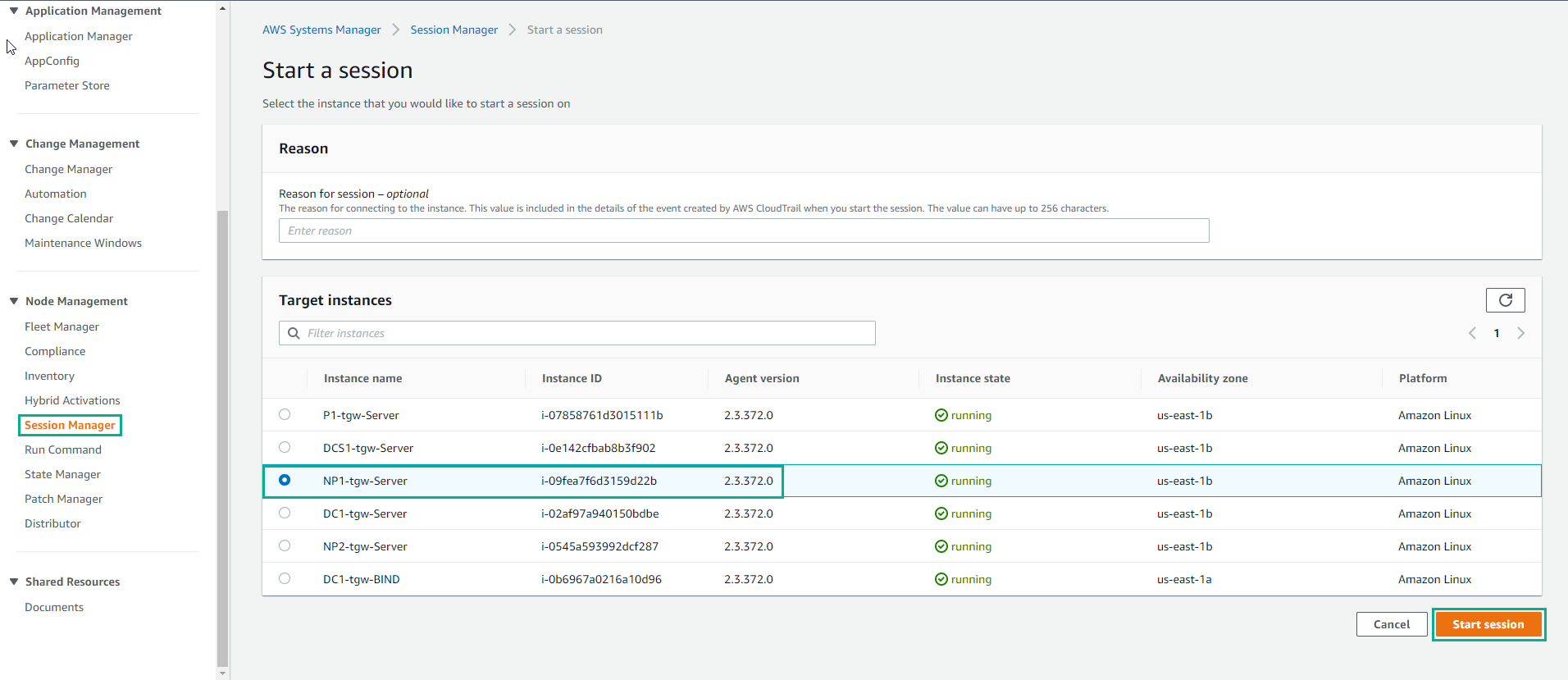This screenshot has width=1568, height=680.
Task: Click the DC1-tgw-Server instance name
Action: (x=365, y=513)
